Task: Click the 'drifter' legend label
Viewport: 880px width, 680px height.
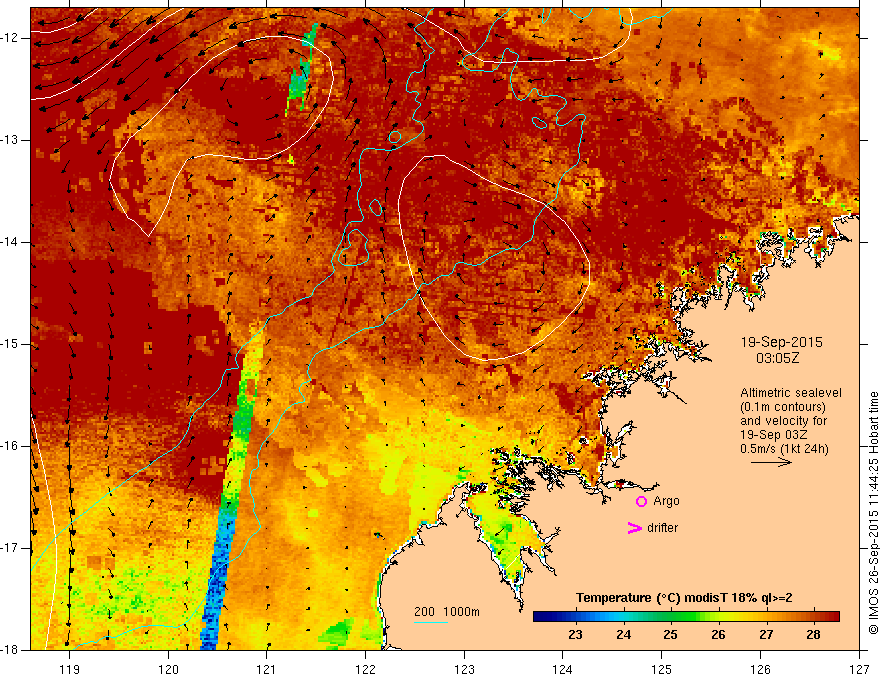Action: click(662, 528)
